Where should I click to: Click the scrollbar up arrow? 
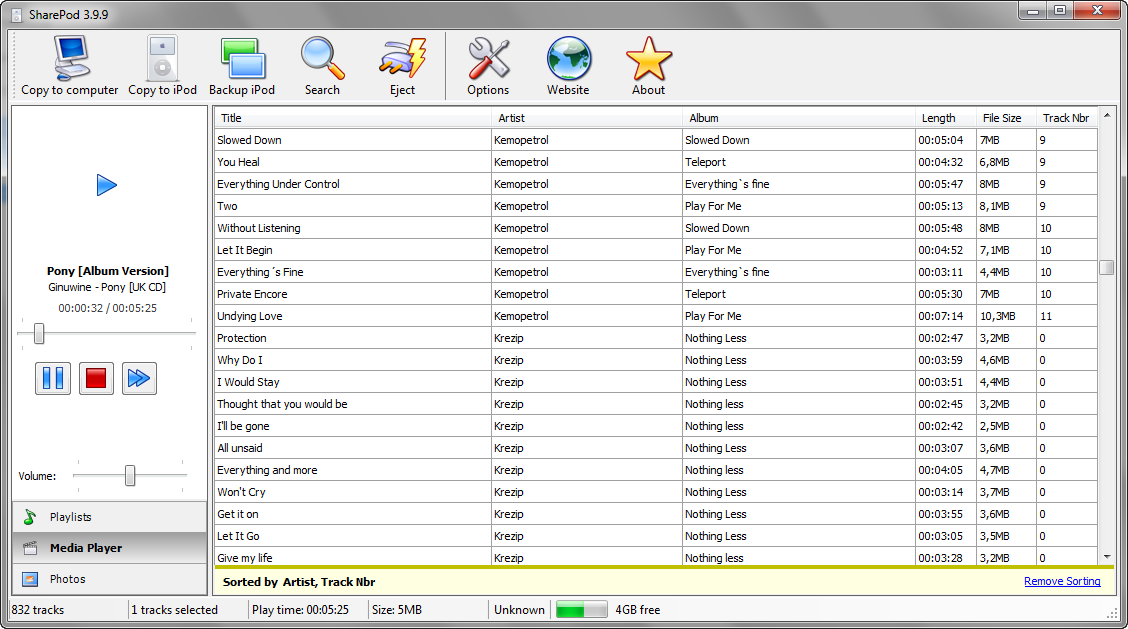coord(1106,115)
